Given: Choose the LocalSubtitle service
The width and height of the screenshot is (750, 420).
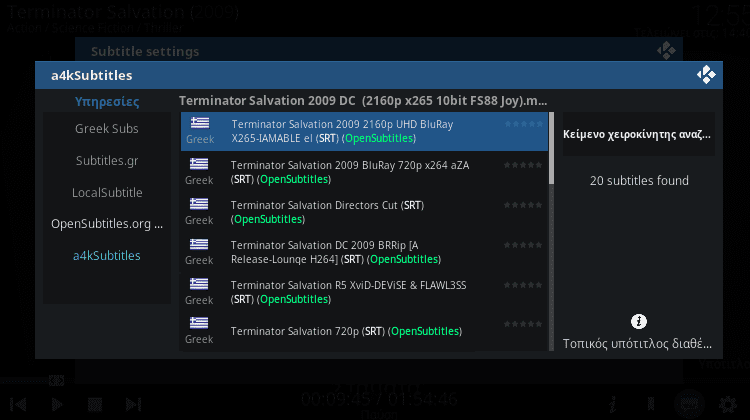Looking at the screenshot, I should pos(107,192).
